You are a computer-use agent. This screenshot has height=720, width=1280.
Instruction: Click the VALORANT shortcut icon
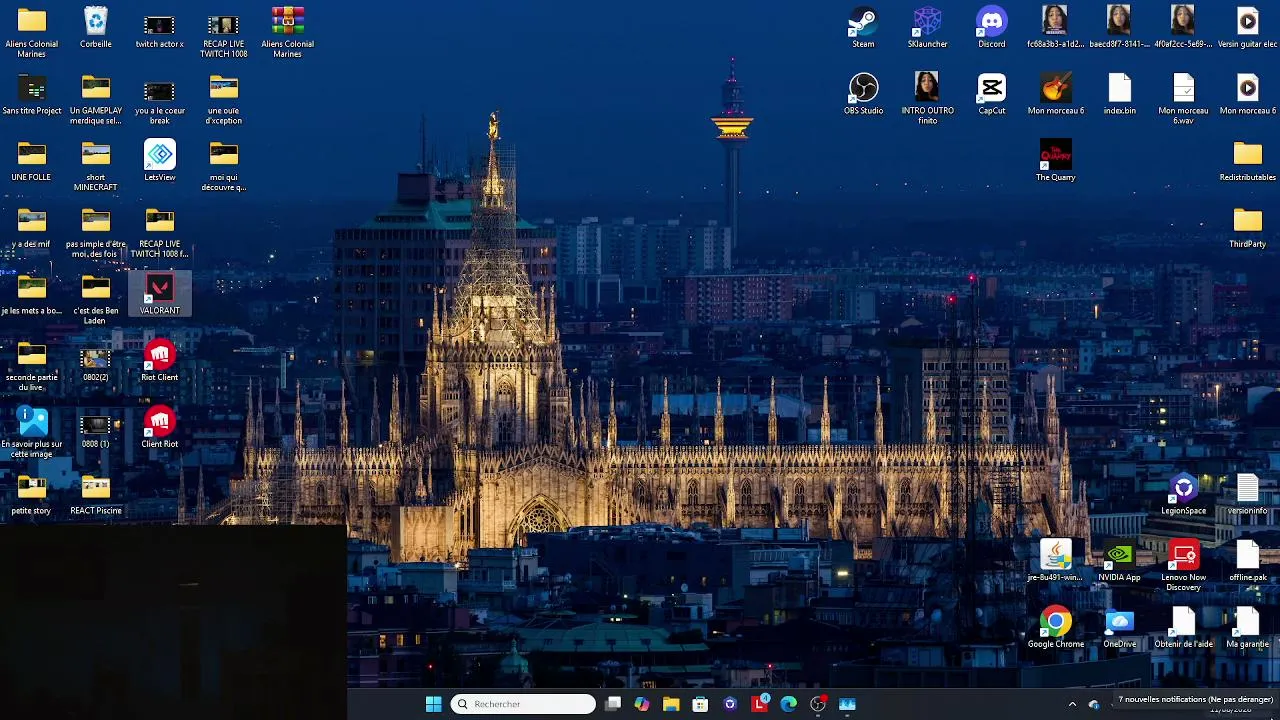[x=160, y=289]
